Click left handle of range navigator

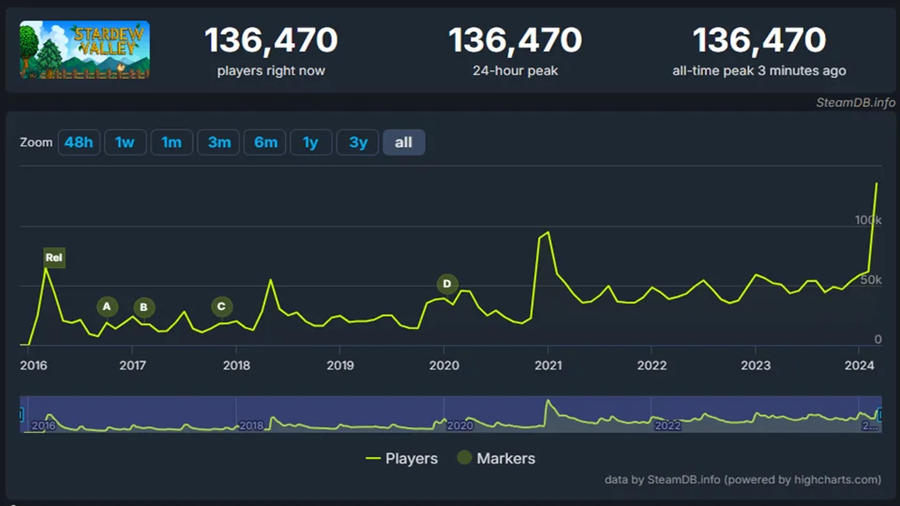21,414
